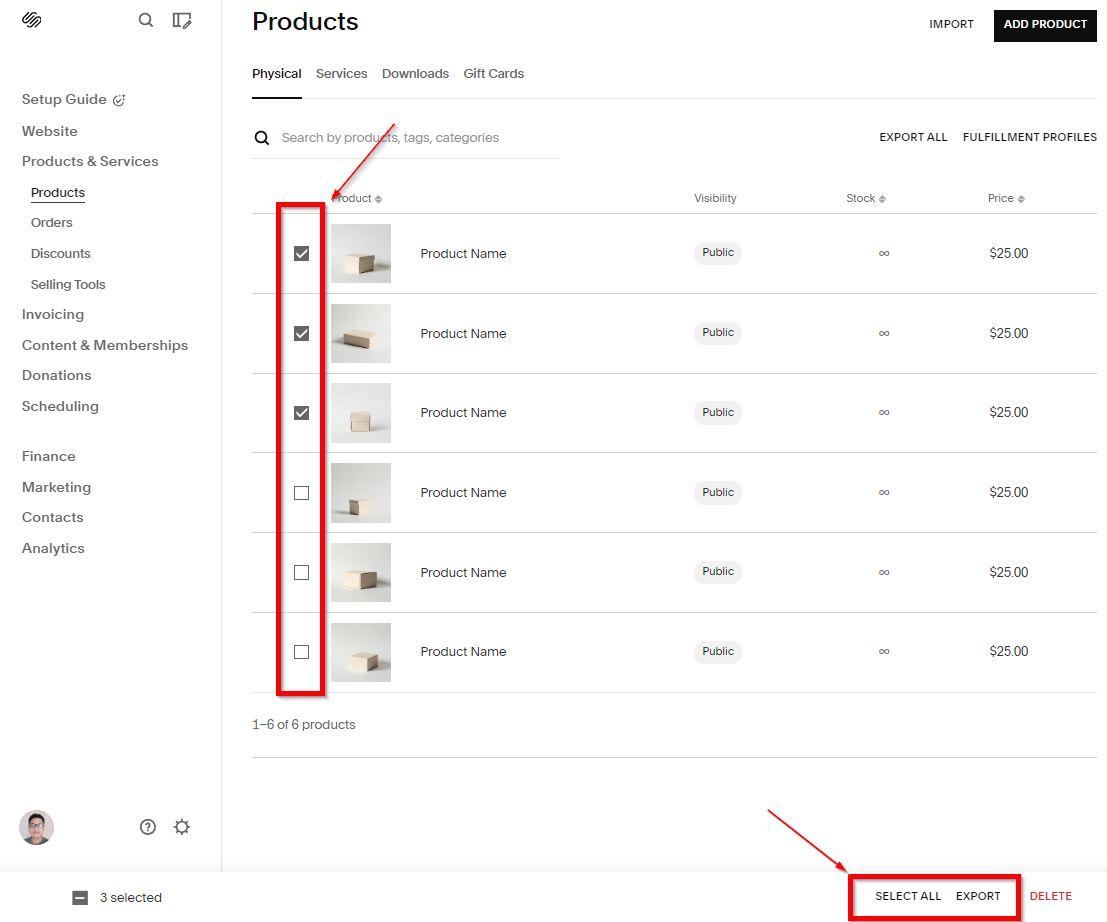
Task: Uncheck the second product row checkbox
Action: (x=301, y=333)
